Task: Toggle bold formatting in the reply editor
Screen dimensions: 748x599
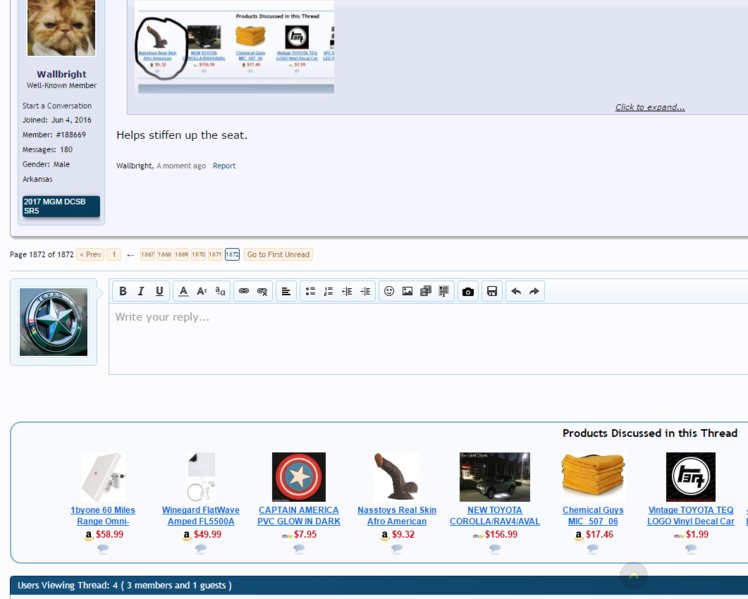Action: tap(123, 291)
